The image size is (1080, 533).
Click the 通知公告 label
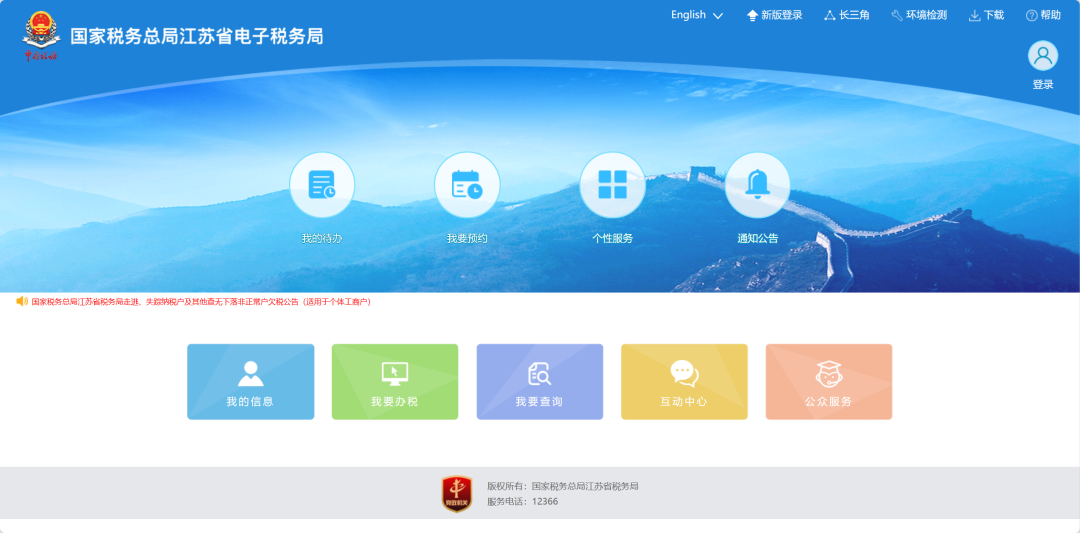758,238
